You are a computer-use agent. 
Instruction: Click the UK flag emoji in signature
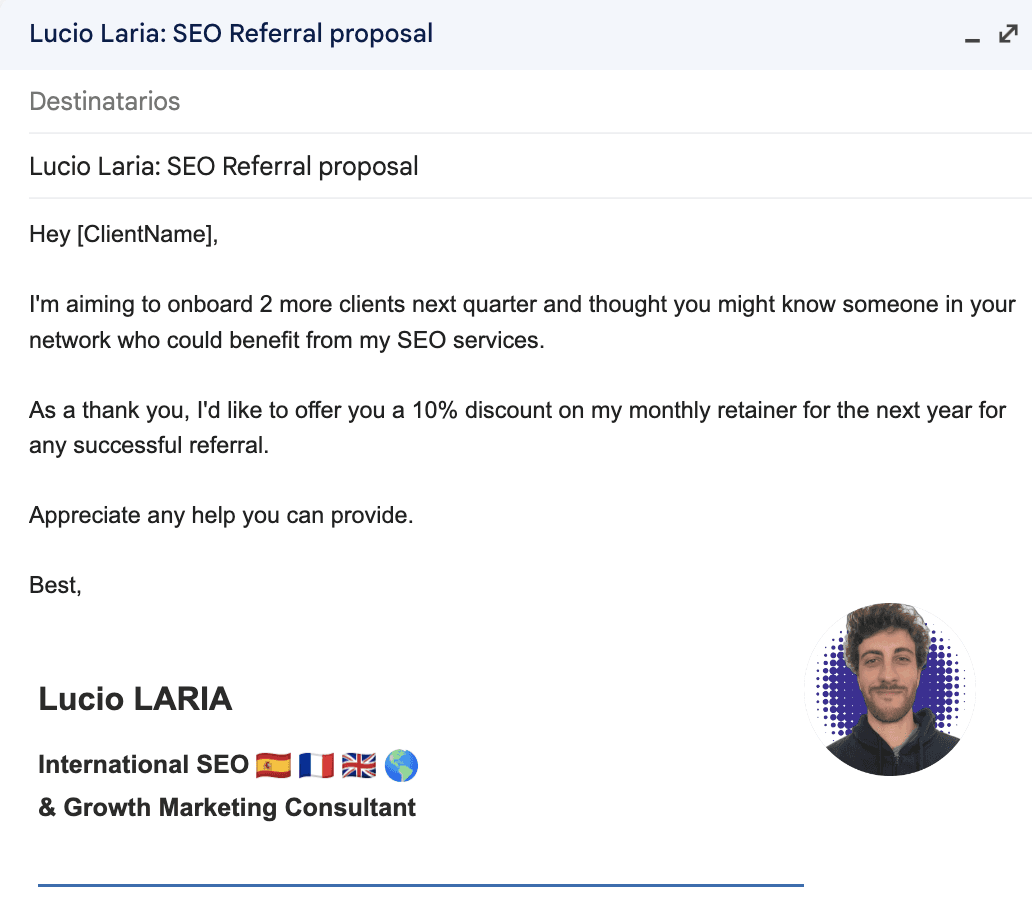point(359,766)
